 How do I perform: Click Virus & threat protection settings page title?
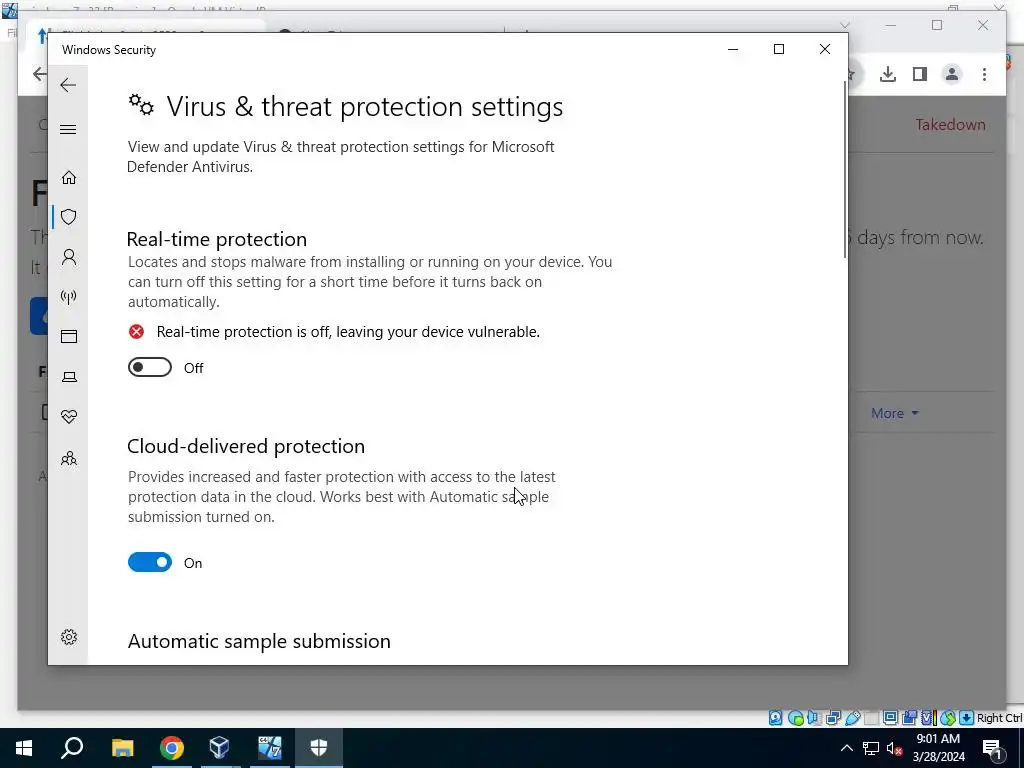(x=364, y=106)
